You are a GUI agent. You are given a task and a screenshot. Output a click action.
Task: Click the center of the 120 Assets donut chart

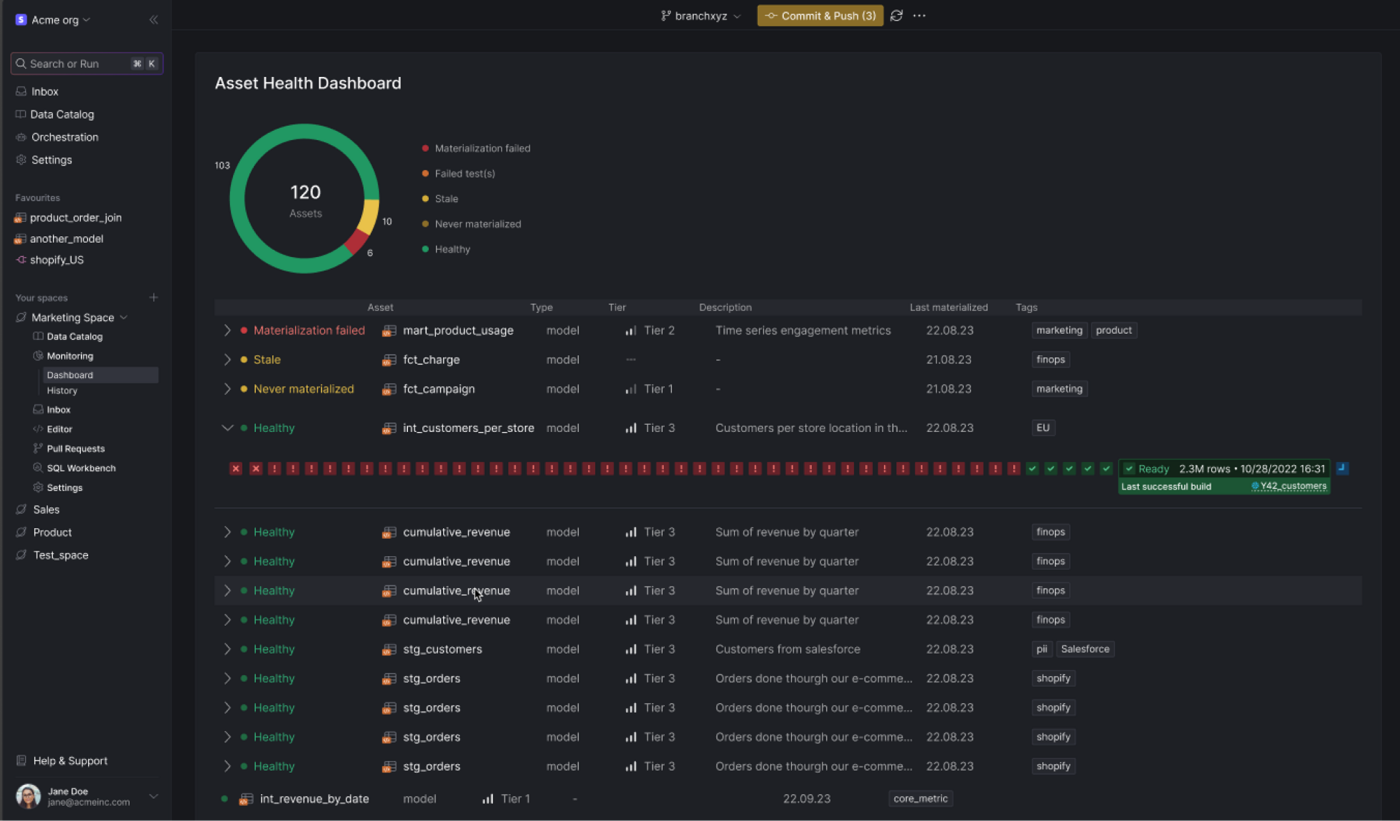[305, 199]
